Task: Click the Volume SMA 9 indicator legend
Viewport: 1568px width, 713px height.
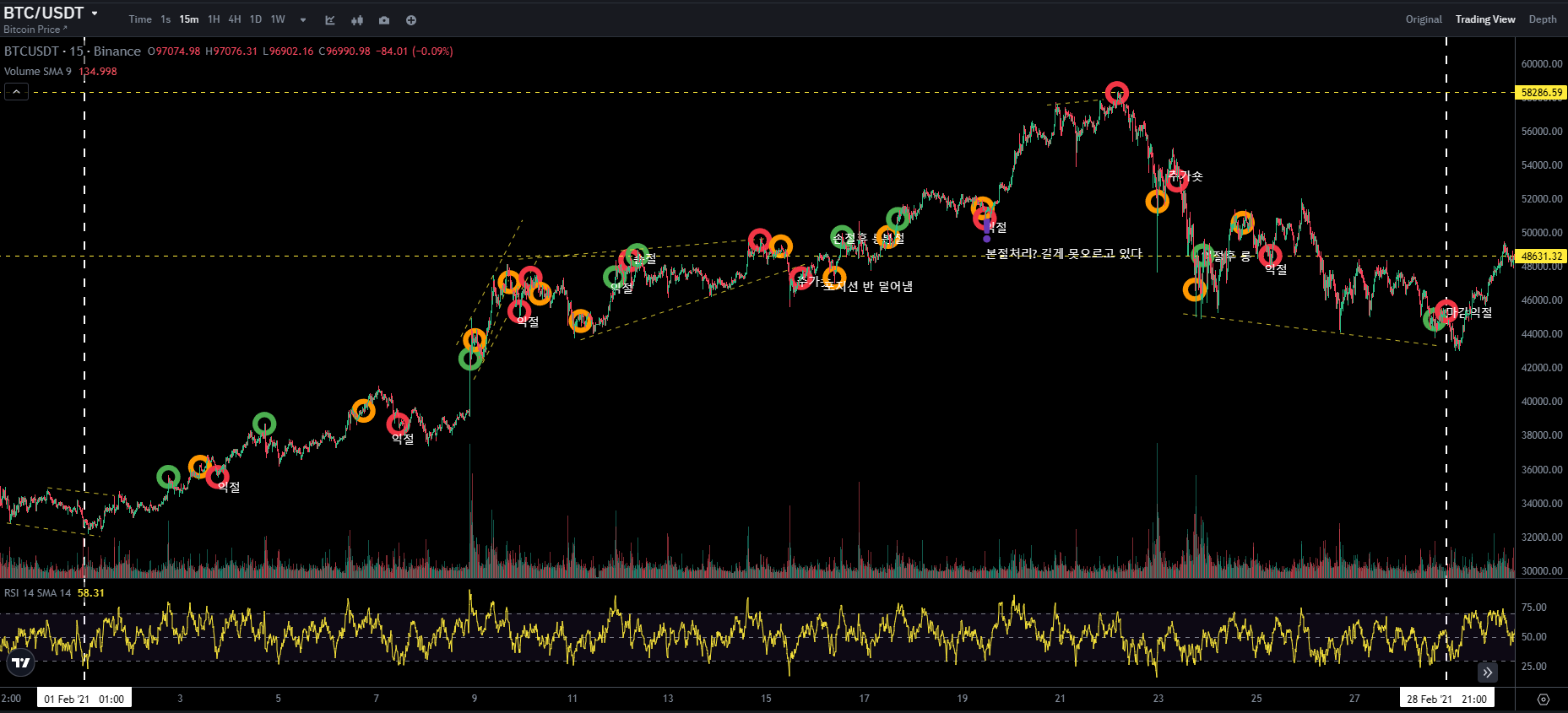Action: pyautogui.click(x=38, y=72)
